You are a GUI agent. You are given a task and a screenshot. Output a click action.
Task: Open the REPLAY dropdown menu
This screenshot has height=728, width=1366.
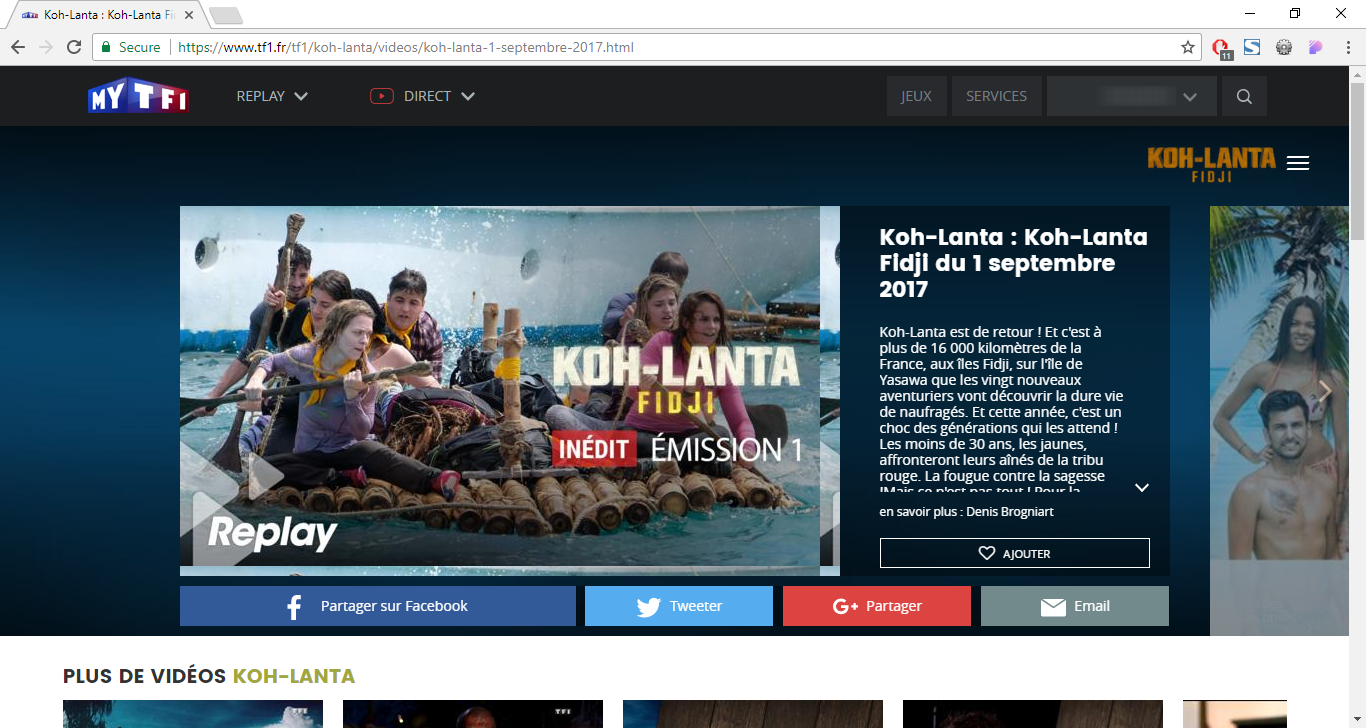point(272,96)
